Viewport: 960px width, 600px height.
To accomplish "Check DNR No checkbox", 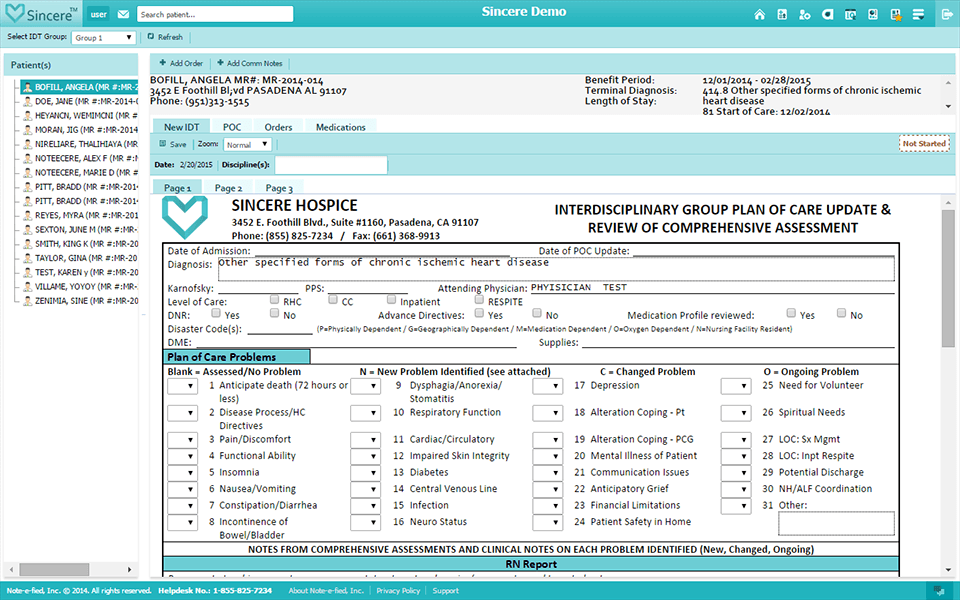I will click(x=274, y=313).
